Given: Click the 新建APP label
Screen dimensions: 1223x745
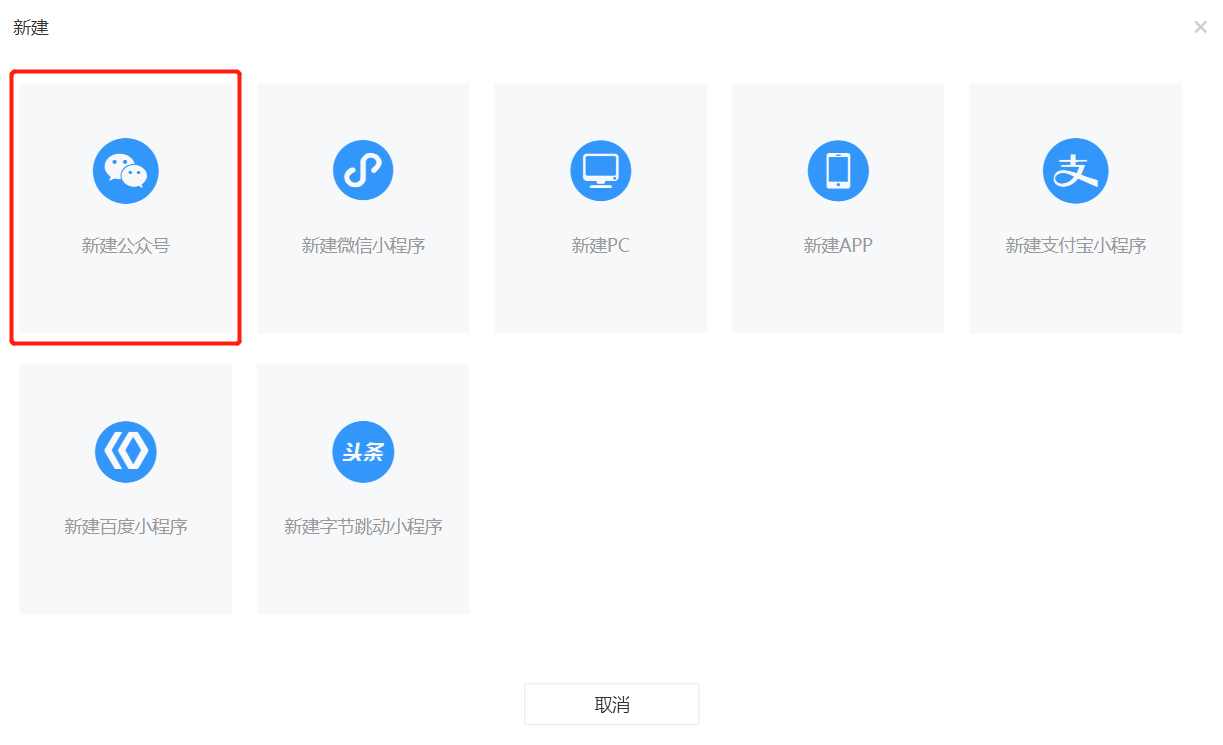Looking at the screenshot, I should (838, 246).
